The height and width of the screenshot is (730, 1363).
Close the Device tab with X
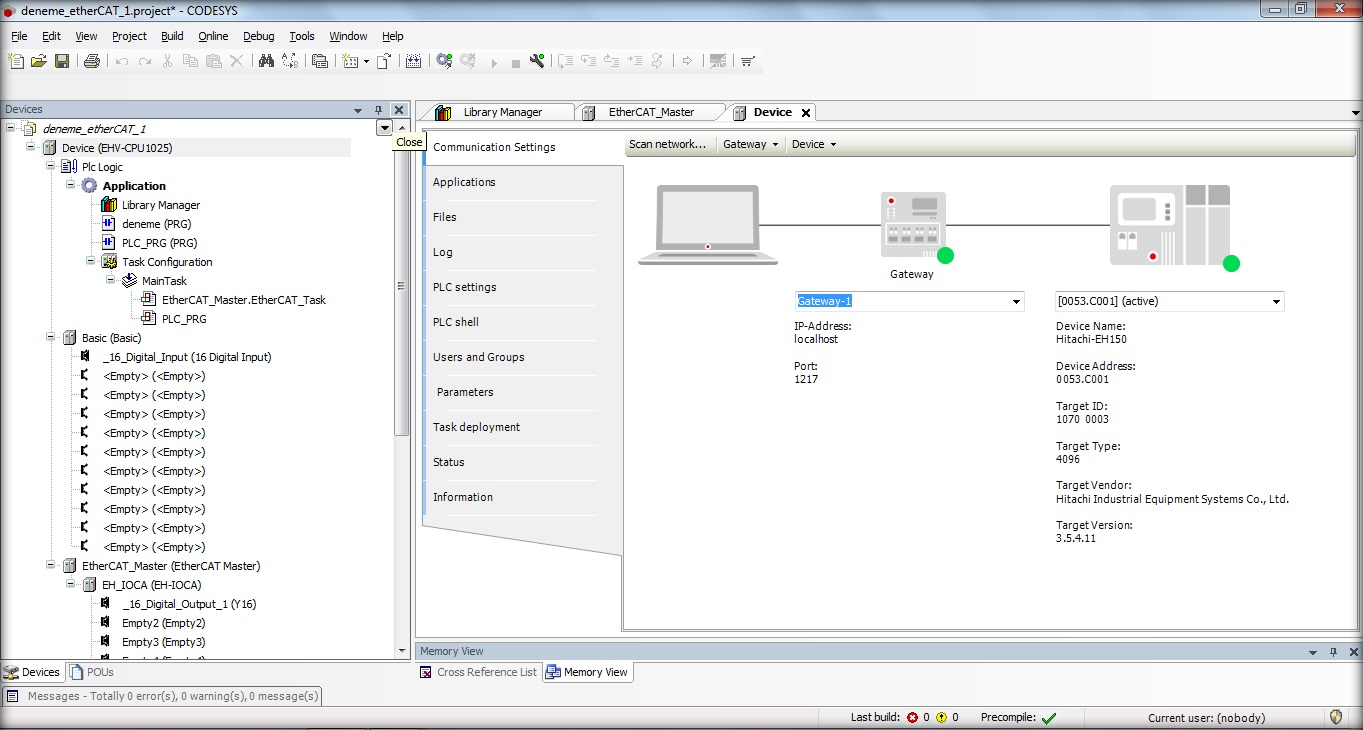coord(806,113)
